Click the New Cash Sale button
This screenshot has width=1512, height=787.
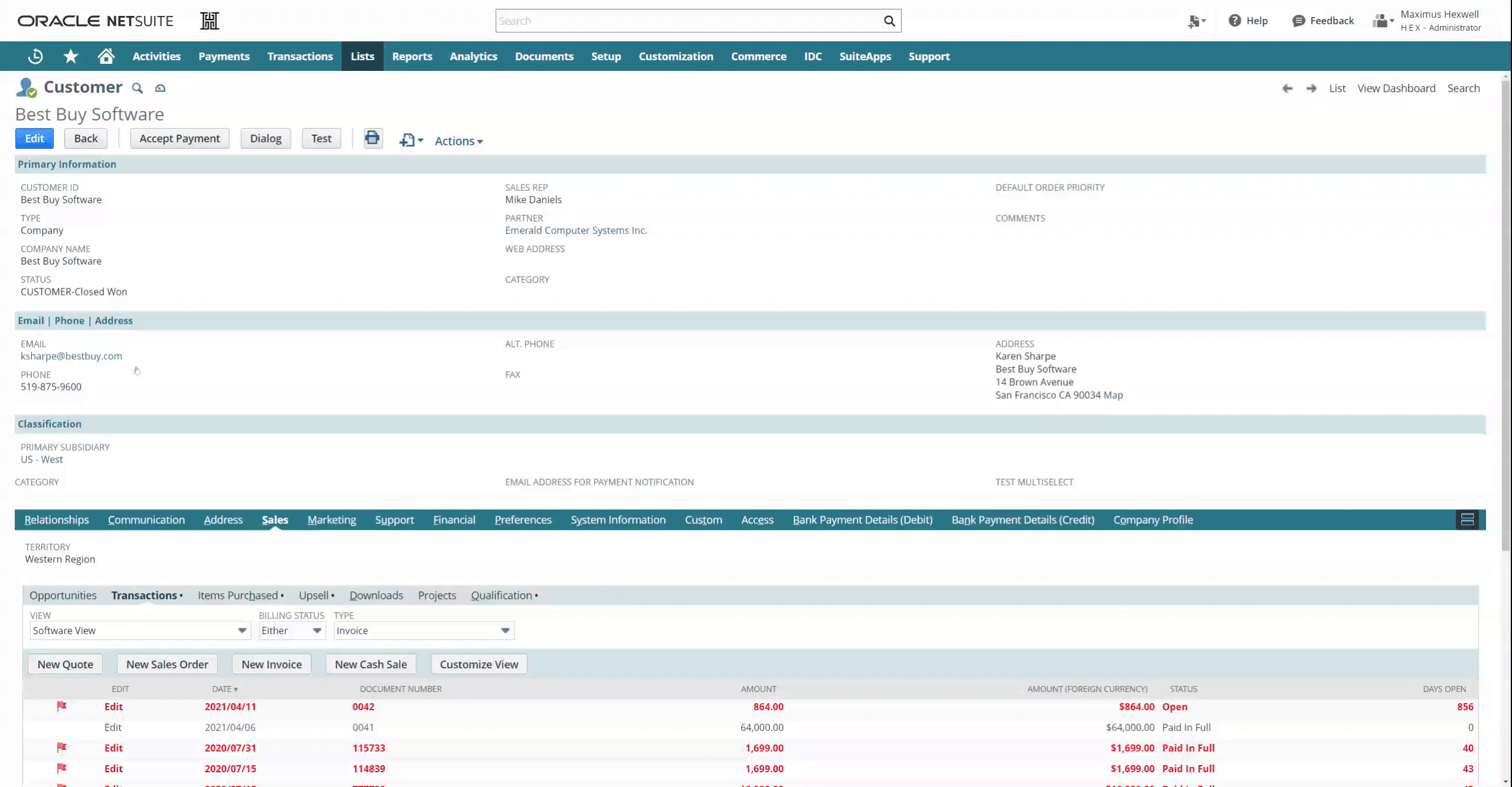click(371, 664)
